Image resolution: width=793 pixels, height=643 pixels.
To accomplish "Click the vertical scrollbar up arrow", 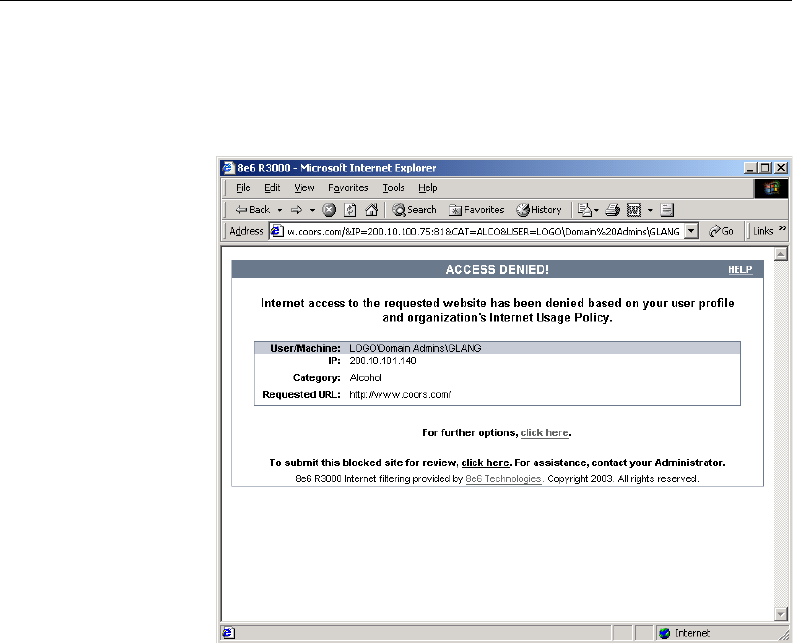I will (x=781, y=254).
